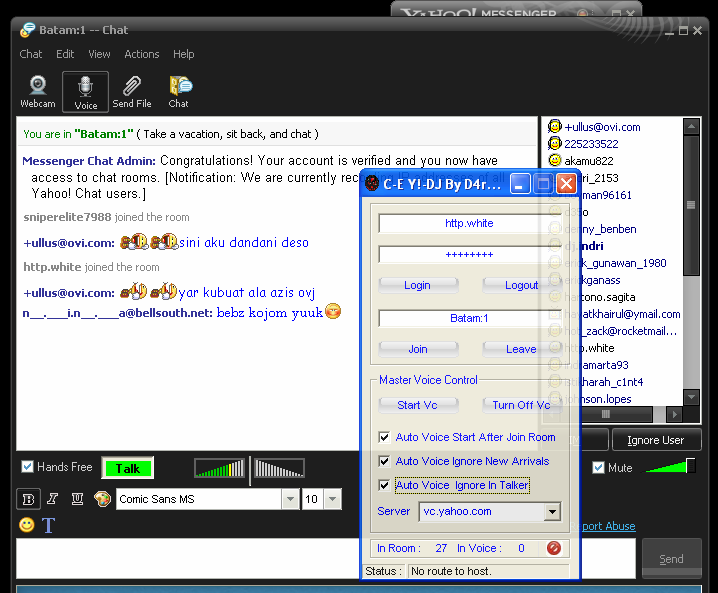The image size is (718, 593).
Task: Click the smiley next to +ullus@ovi.com in user list
Action: (555, 126)
